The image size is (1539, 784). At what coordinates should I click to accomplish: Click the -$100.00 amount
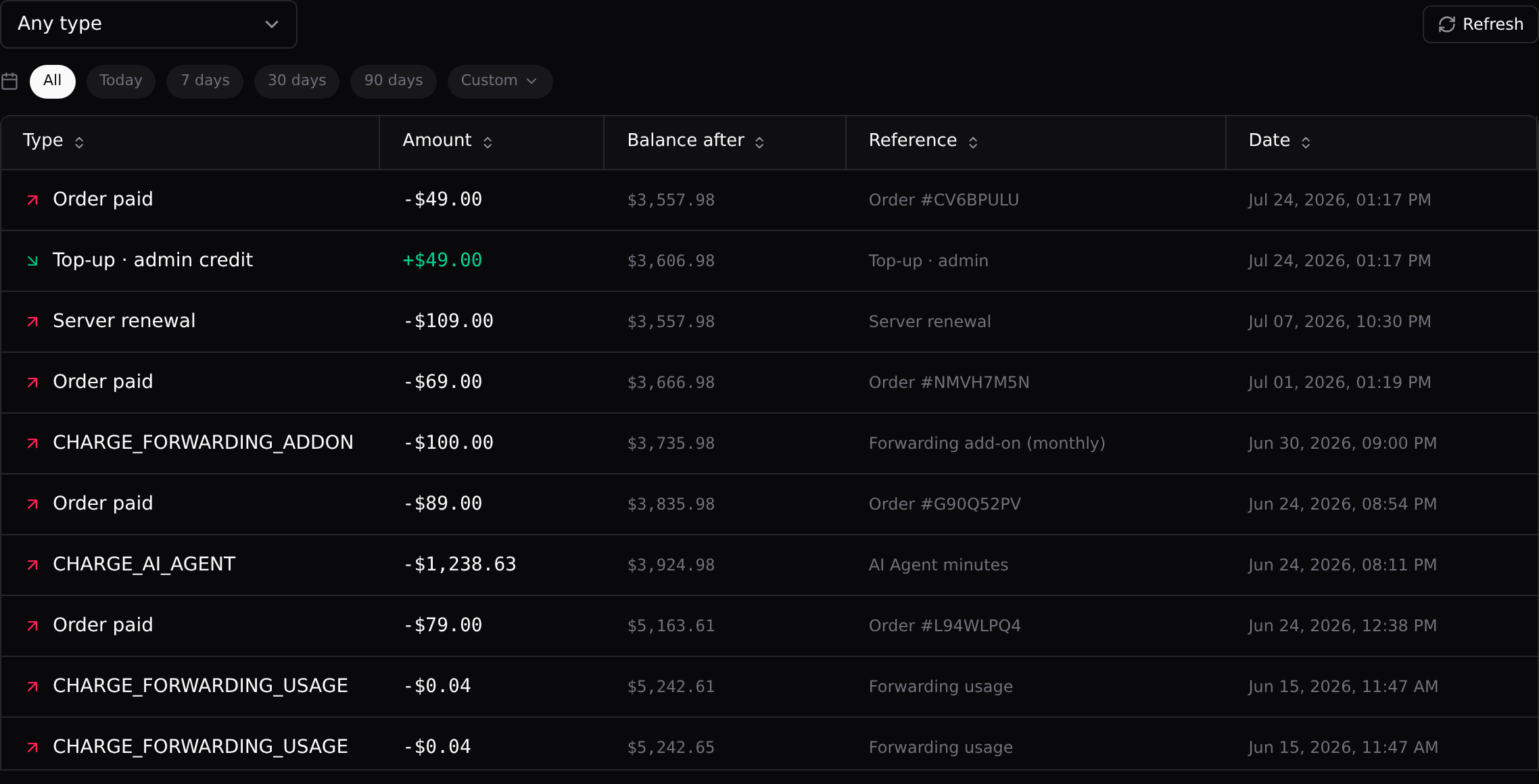coord(448,443)
